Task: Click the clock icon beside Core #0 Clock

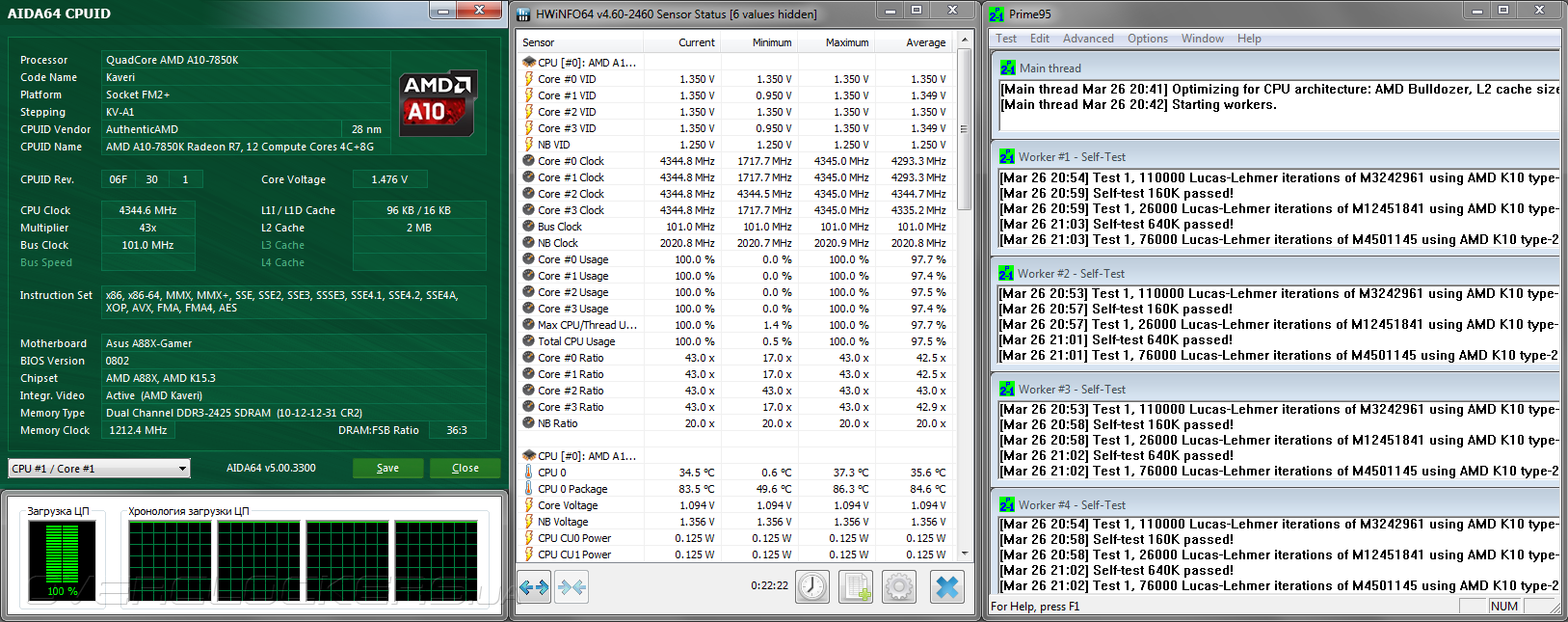Action: 528,161
